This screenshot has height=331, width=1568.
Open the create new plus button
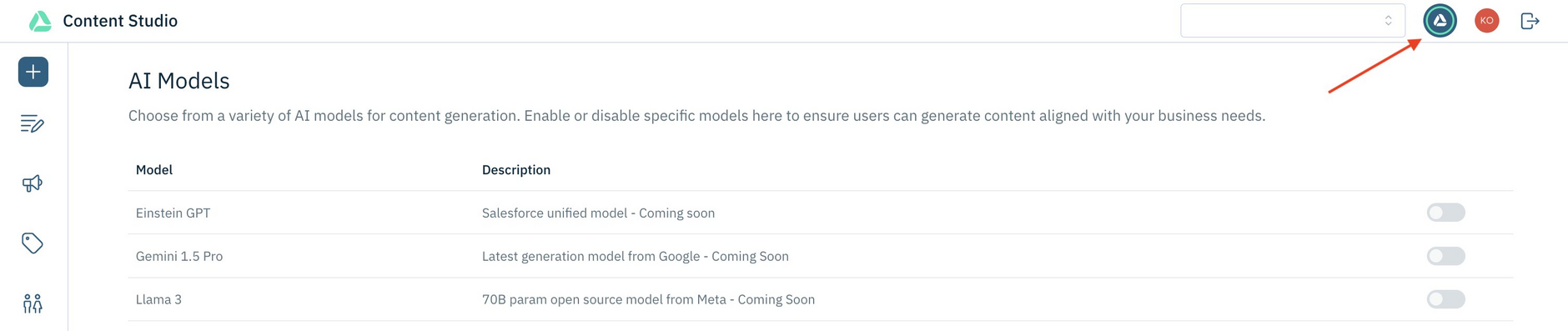tap(33, 72)
